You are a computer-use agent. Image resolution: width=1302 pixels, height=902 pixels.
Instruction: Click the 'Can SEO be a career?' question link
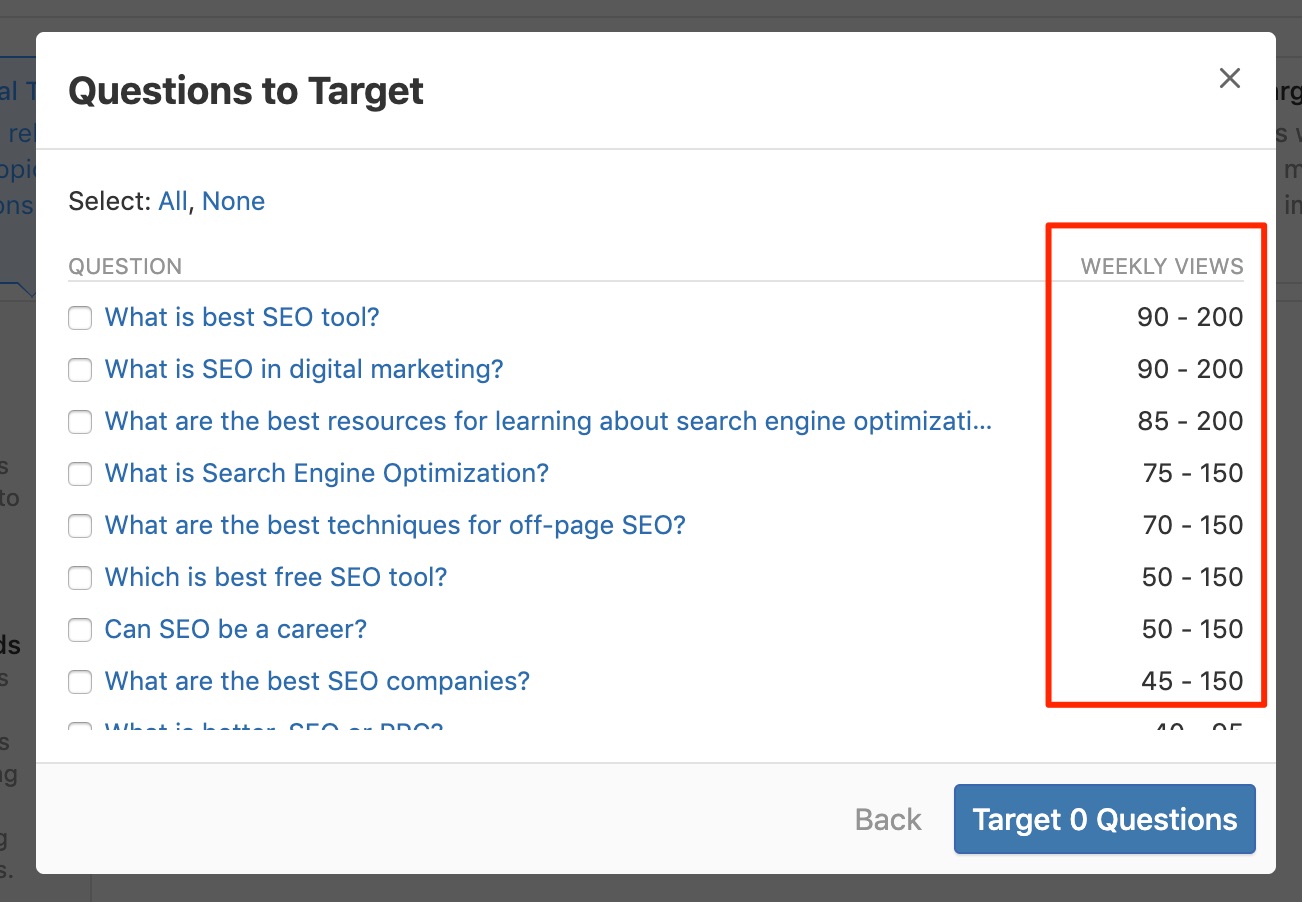pos(235,629)
